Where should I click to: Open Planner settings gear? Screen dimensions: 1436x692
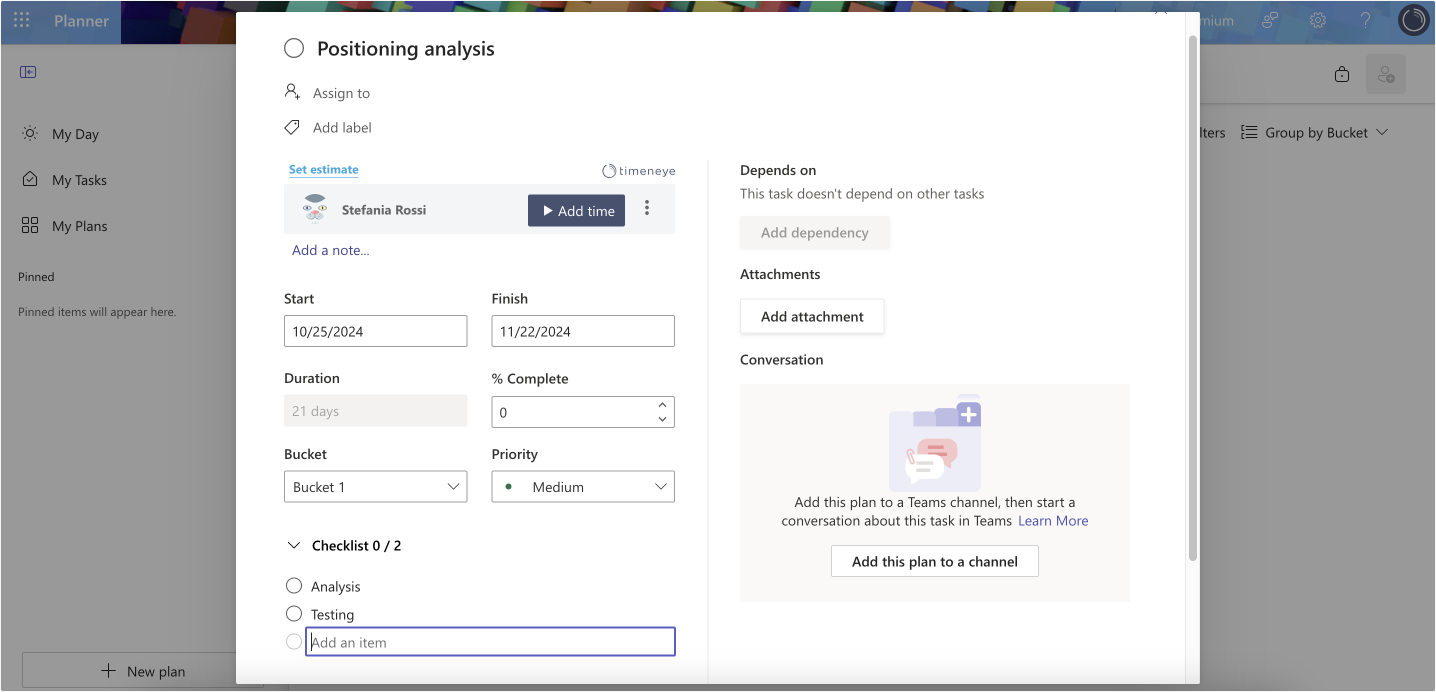[1317, 19]
